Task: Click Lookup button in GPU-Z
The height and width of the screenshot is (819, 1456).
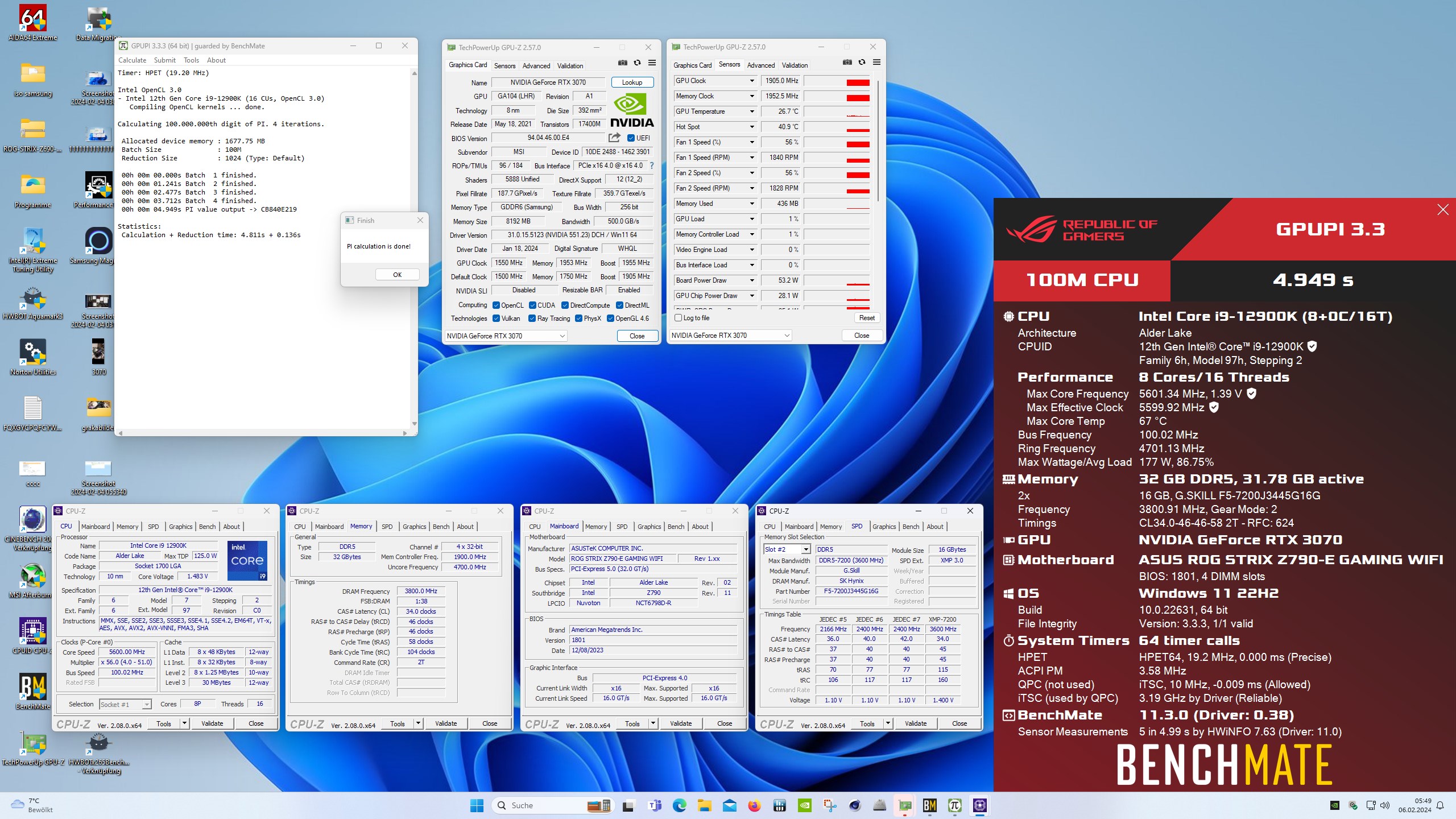Action: (632, 82)
